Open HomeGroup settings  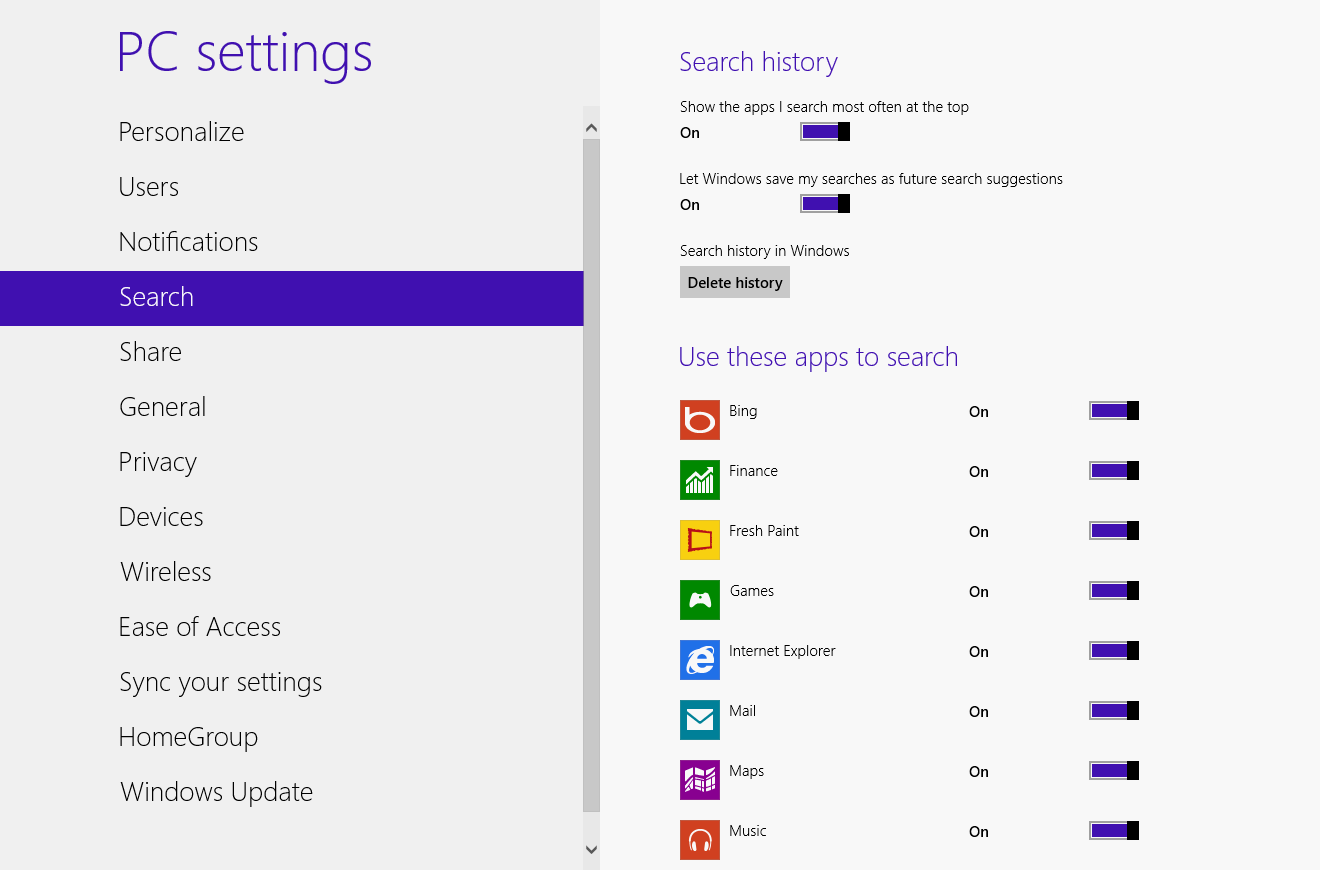tap(291, 737)
